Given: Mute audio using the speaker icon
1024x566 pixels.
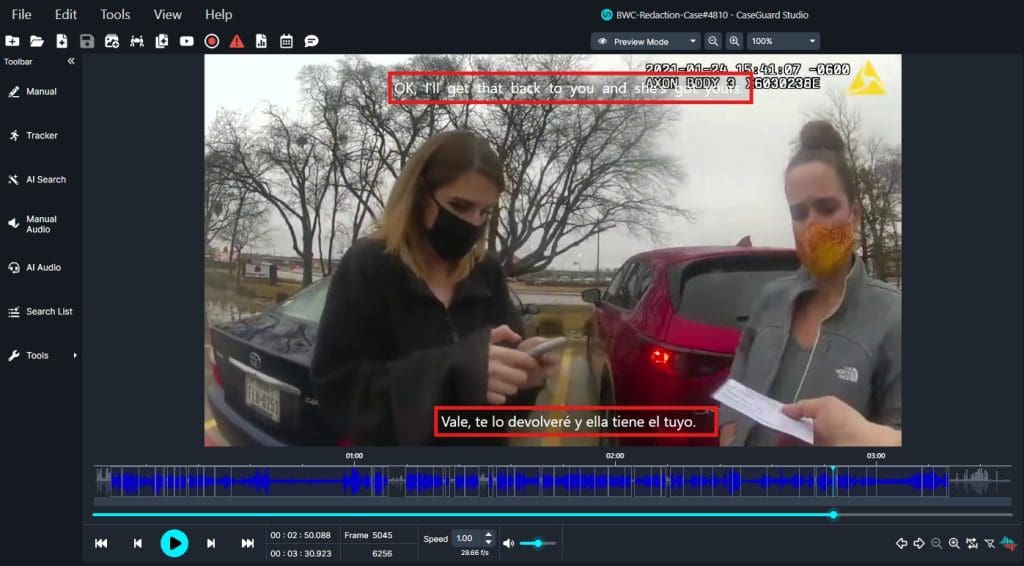Looking at the screenshot, I should (x=509, y=543).
